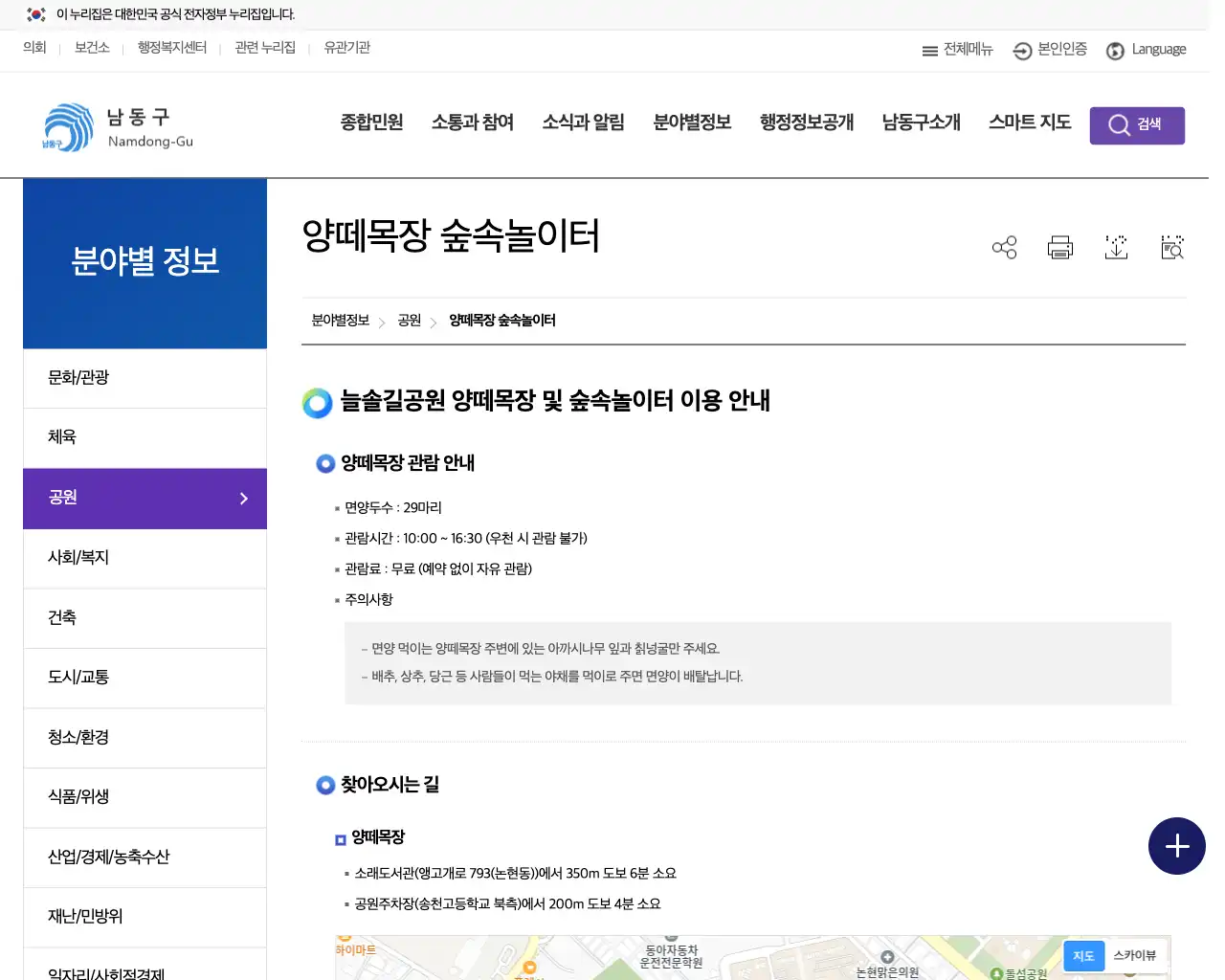Follow the 분야별정보 breadcrumb link

click(340, 322)
